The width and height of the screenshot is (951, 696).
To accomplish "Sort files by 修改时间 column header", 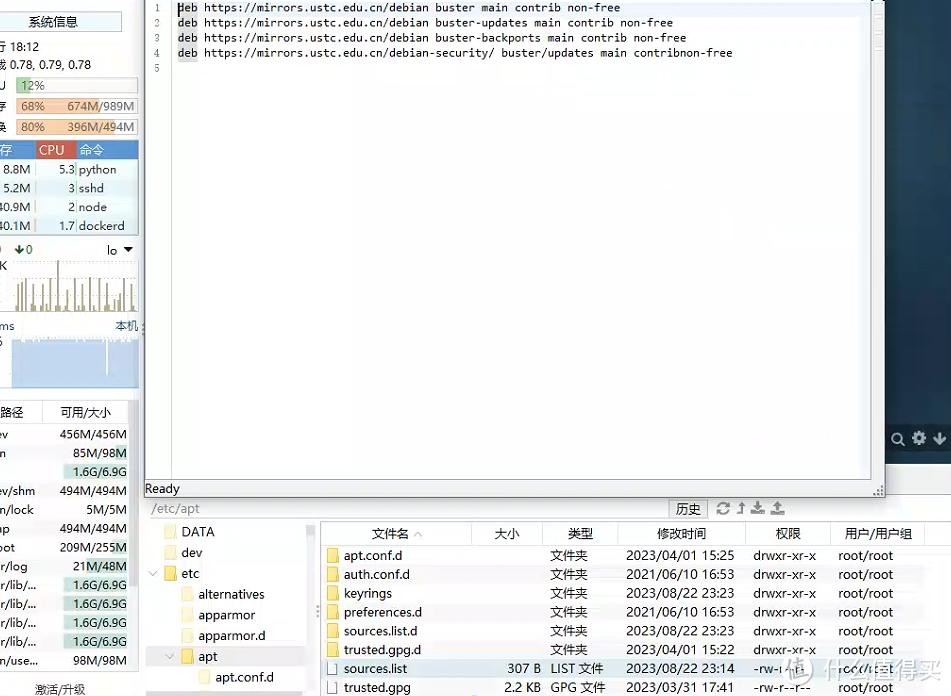I will 681,534.
